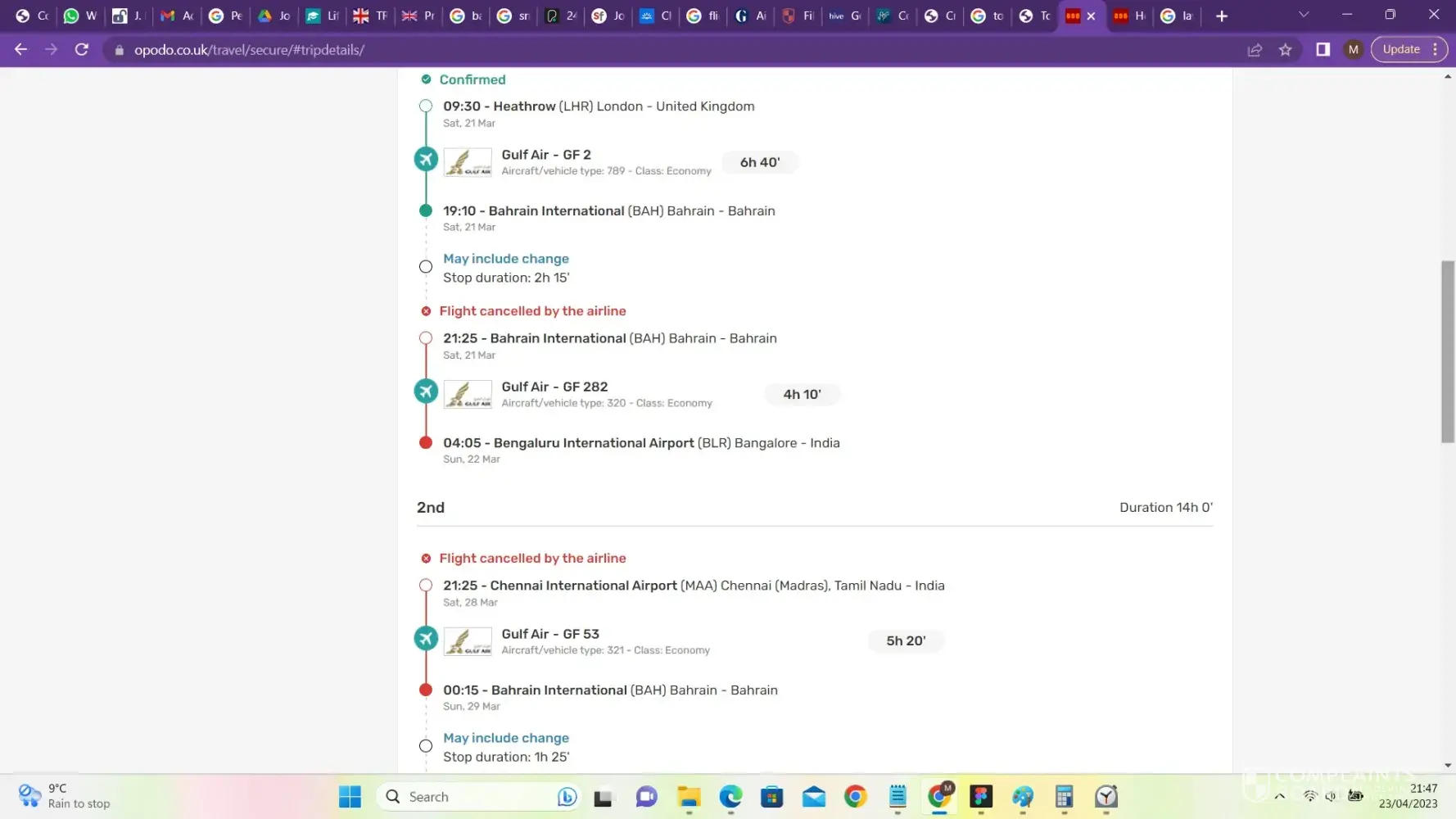1456x819 pixels.
Task: Switch to the Gmail tab
Action: tap(176, 16)
